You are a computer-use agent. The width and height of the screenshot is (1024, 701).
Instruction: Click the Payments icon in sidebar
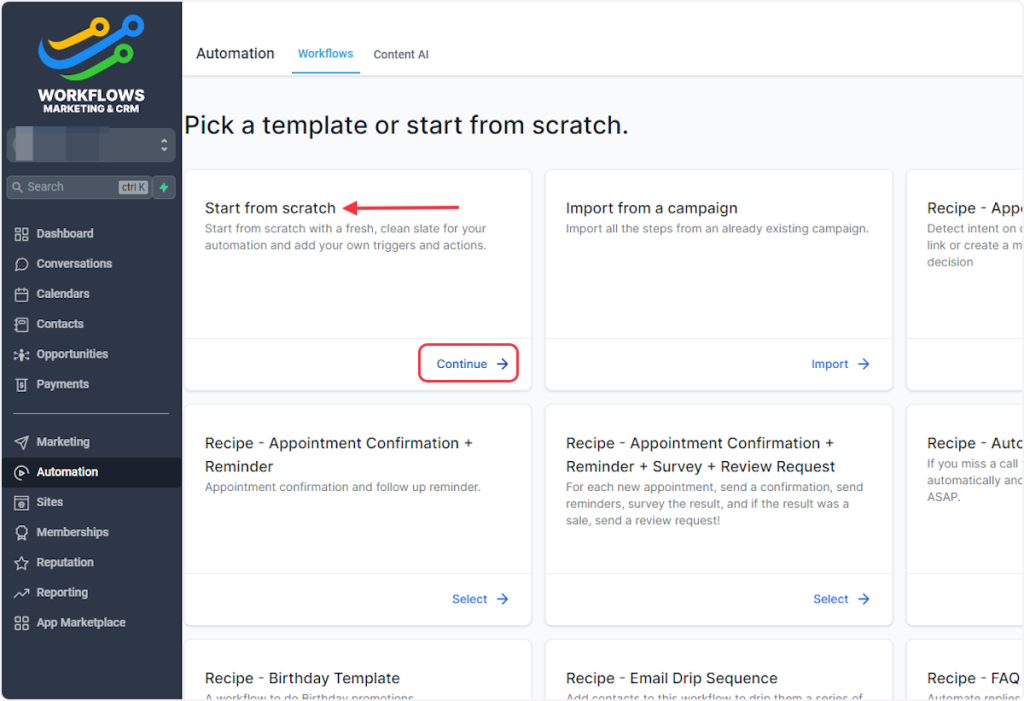(x=21, y=384)
